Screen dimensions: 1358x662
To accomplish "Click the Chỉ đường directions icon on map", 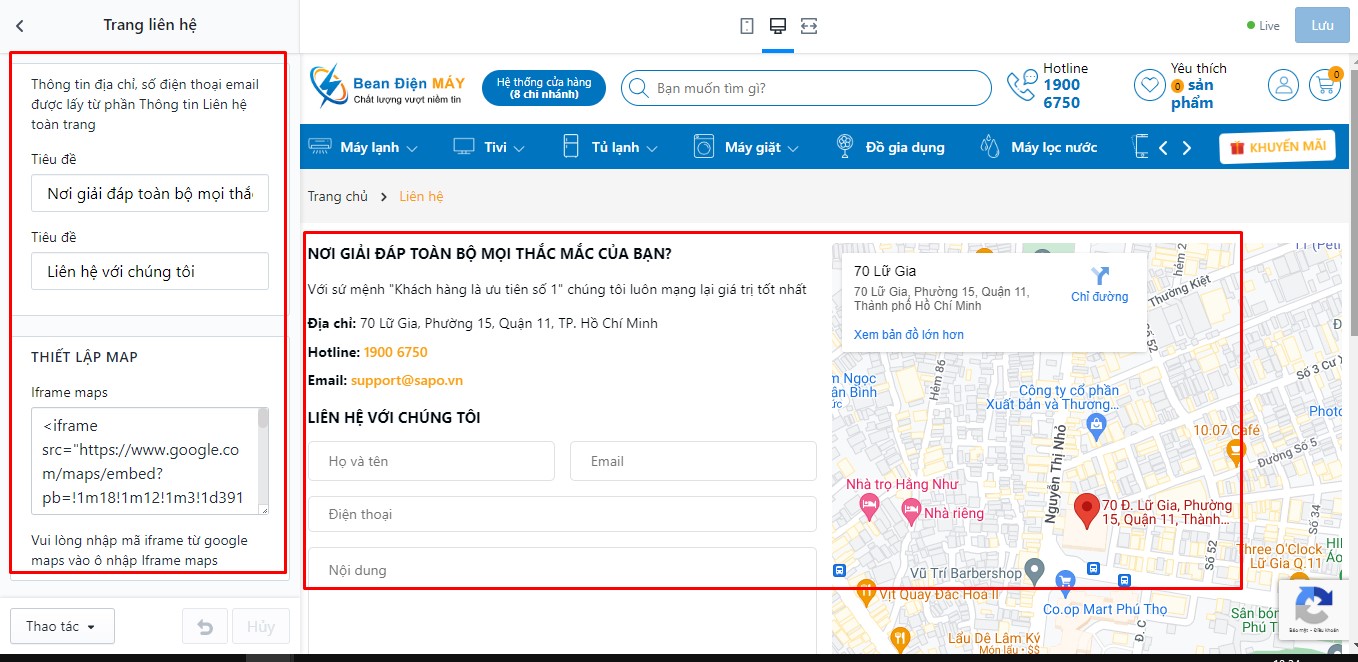I will click(1100, 276).
